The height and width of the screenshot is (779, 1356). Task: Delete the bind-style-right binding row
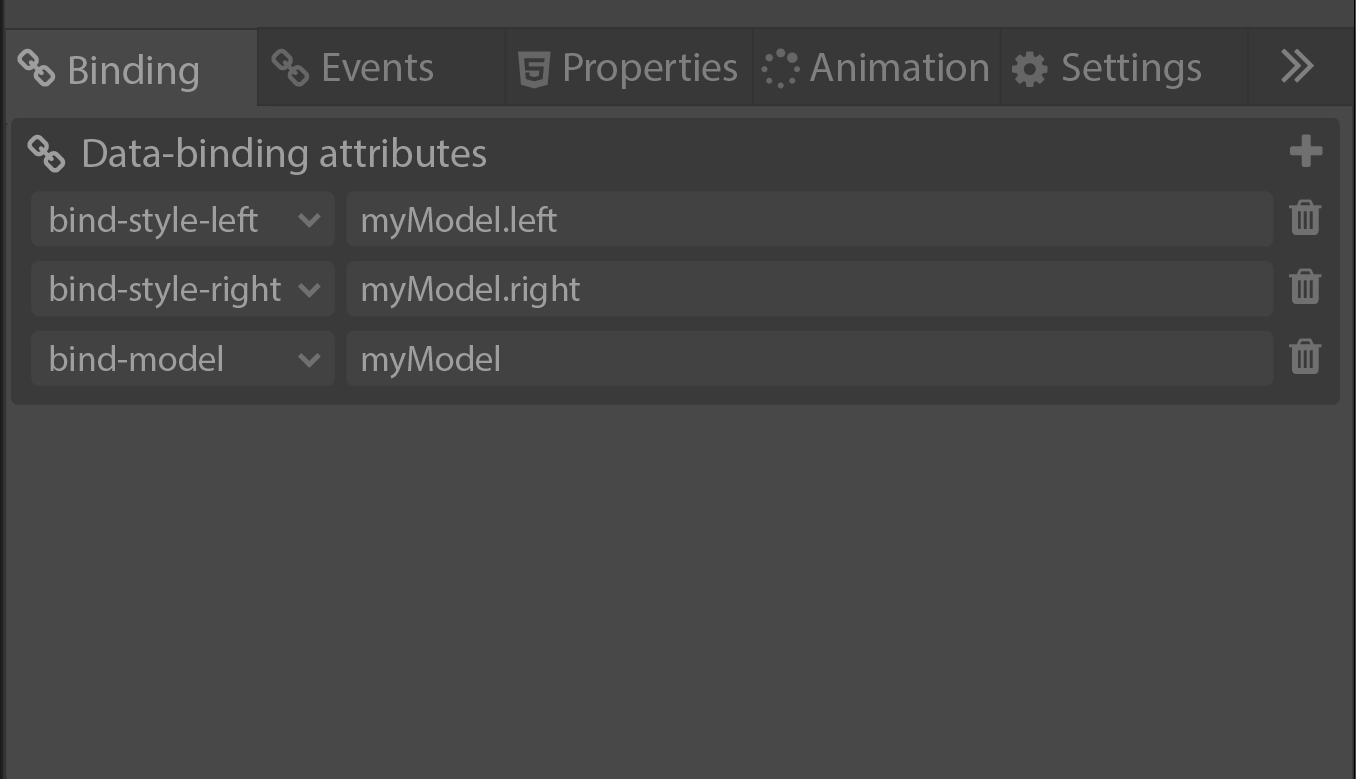click(x=1305, y=288)
